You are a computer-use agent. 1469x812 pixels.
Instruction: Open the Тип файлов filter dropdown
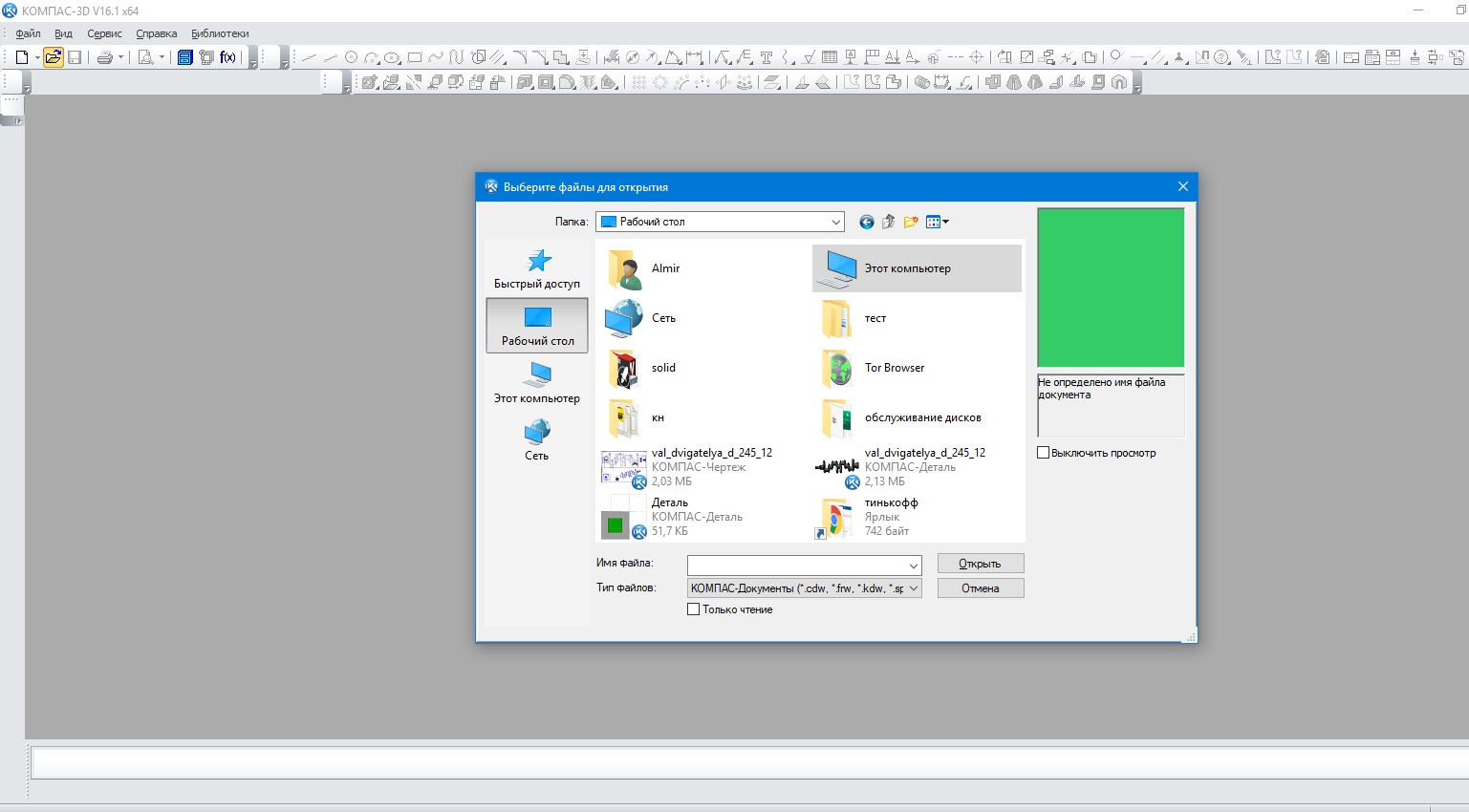pyautogui.click(x=913, y=588)
